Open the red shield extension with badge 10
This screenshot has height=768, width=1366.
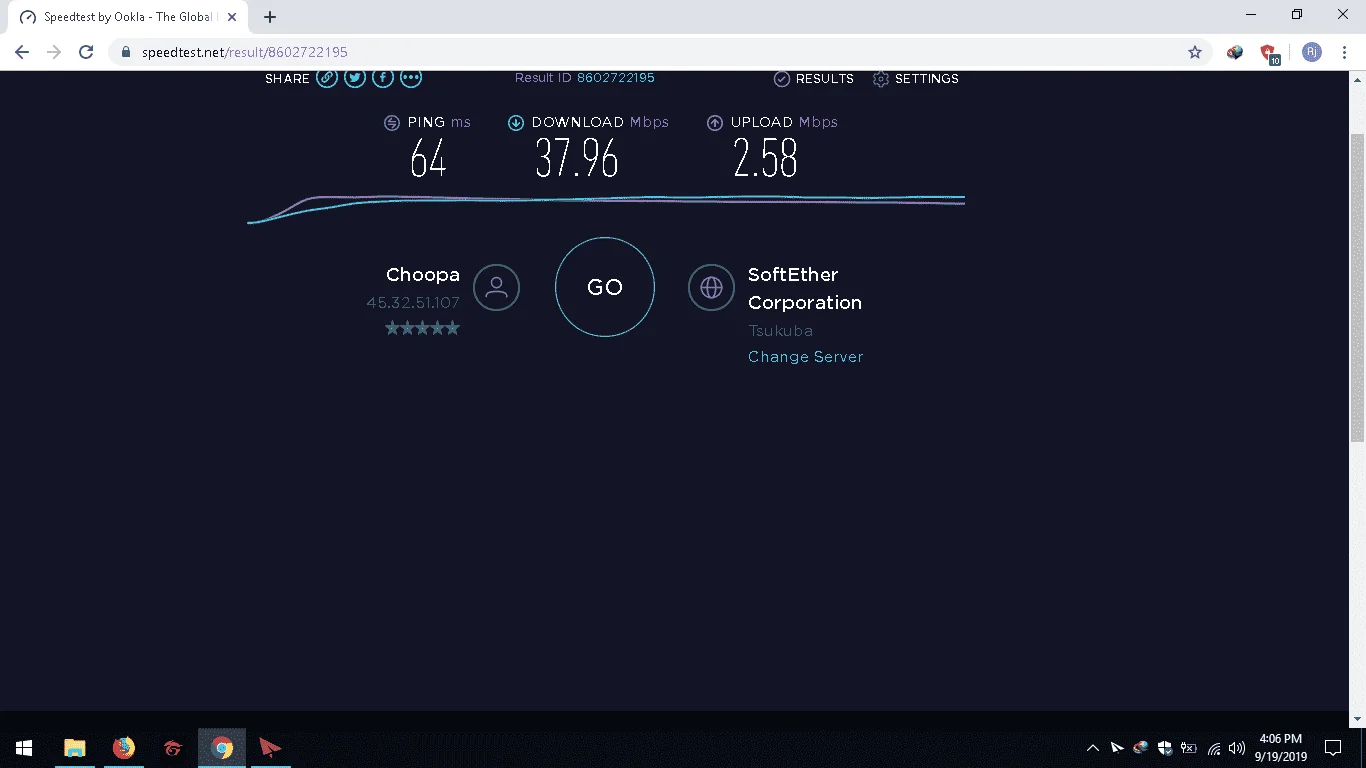pos(1269,53)
